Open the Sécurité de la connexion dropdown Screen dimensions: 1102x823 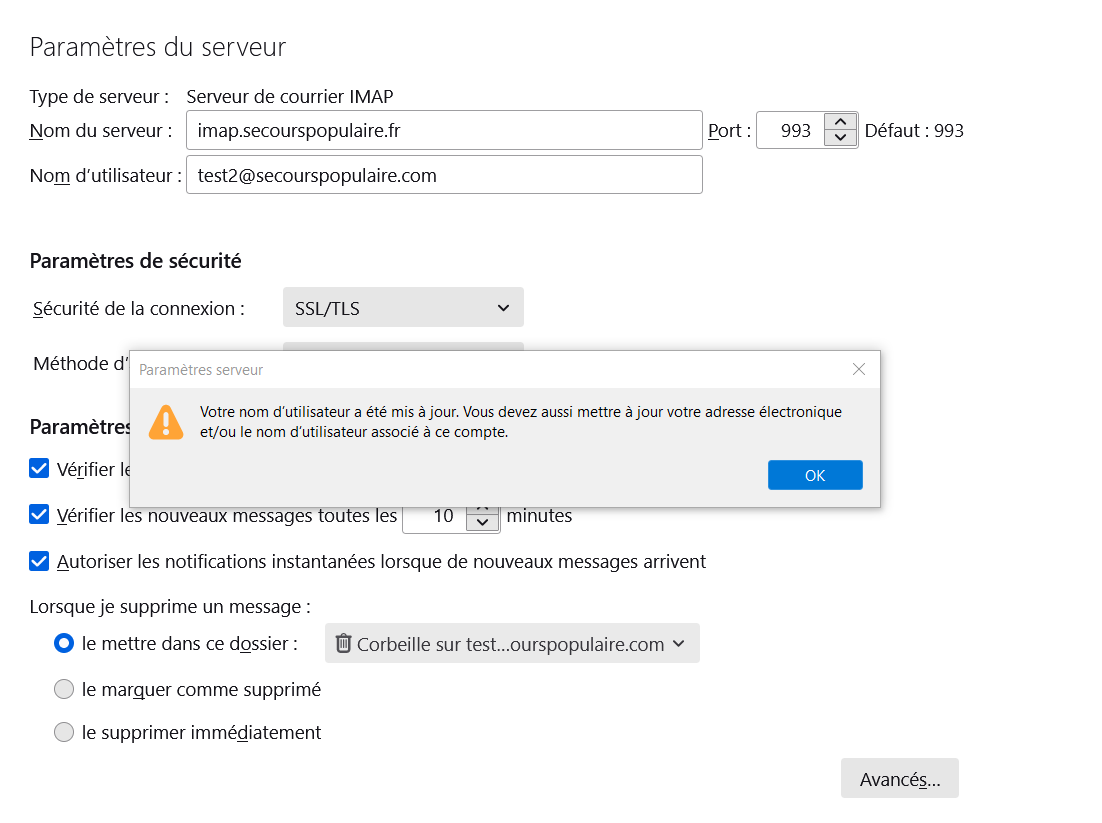tap(403, 308)
